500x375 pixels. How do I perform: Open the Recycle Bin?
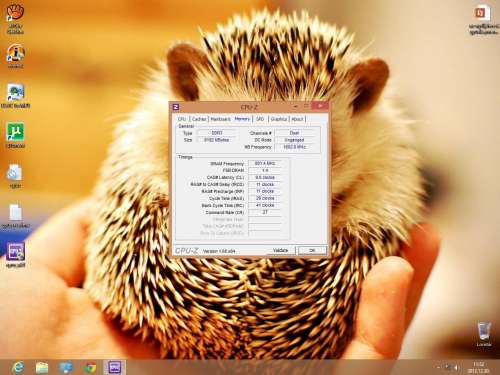pyautogui.click(x=484, y=334)
